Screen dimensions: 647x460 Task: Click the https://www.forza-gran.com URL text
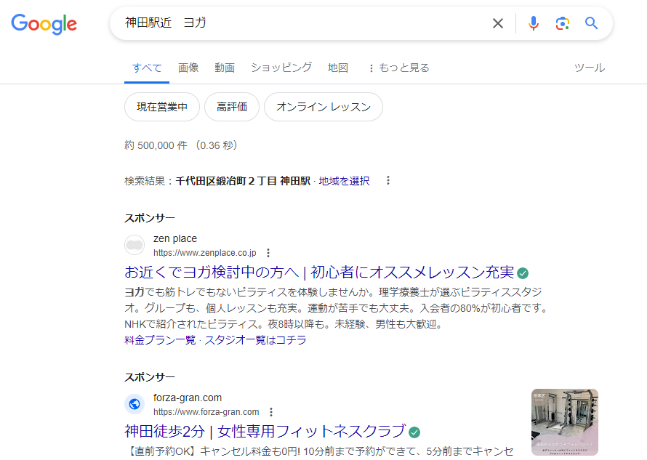pyautogui.click(x=206, y=412)
